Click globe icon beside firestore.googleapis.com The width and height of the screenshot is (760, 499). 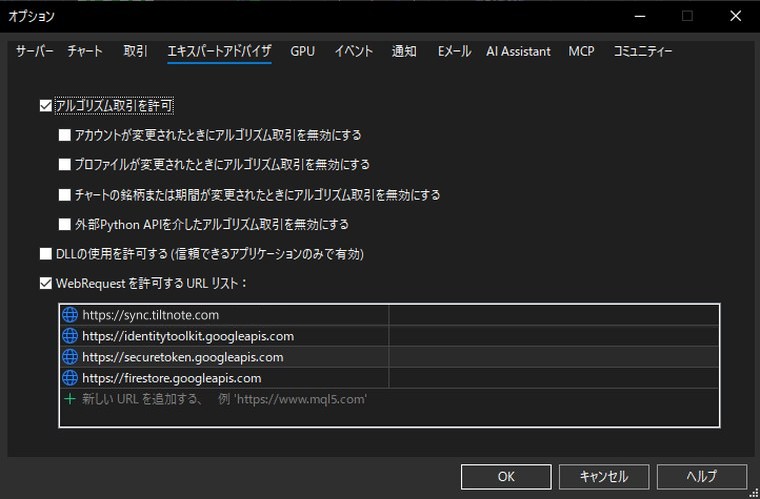click(70, 378)
